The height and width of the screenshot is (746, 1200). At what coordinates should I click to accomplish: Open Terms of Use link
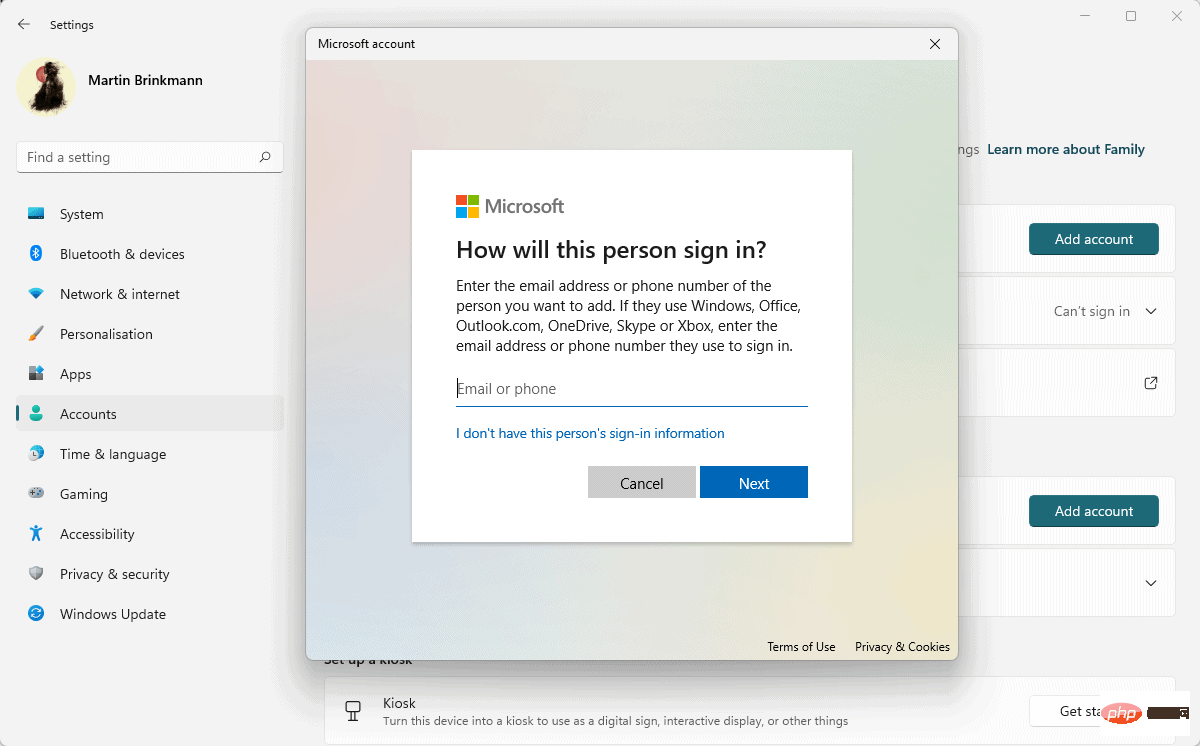point(801,647)
